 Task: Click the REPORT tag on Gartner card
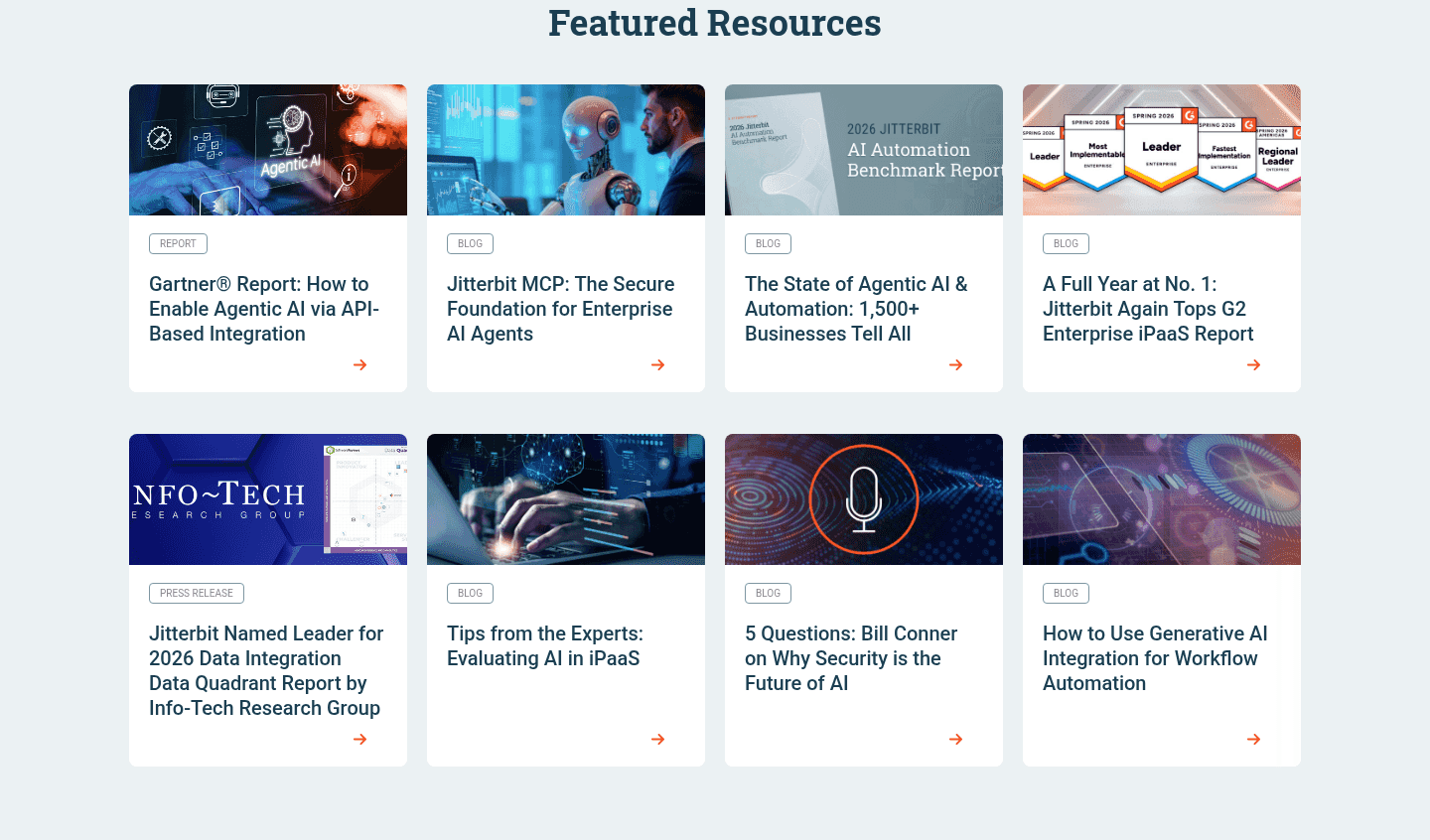tap(178, 243)
